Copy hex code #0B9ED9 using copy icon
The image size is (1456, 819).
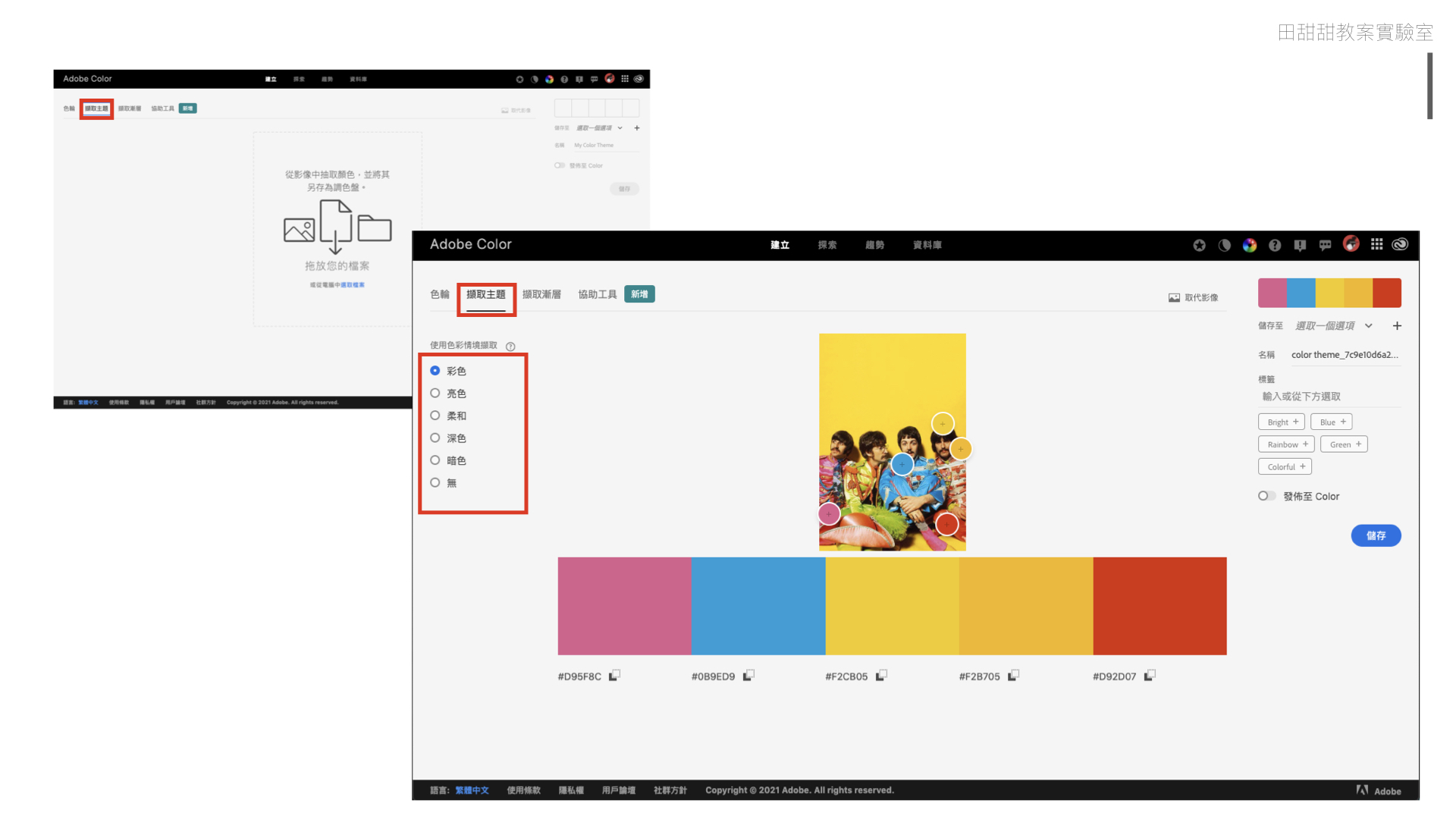point(748,675)
